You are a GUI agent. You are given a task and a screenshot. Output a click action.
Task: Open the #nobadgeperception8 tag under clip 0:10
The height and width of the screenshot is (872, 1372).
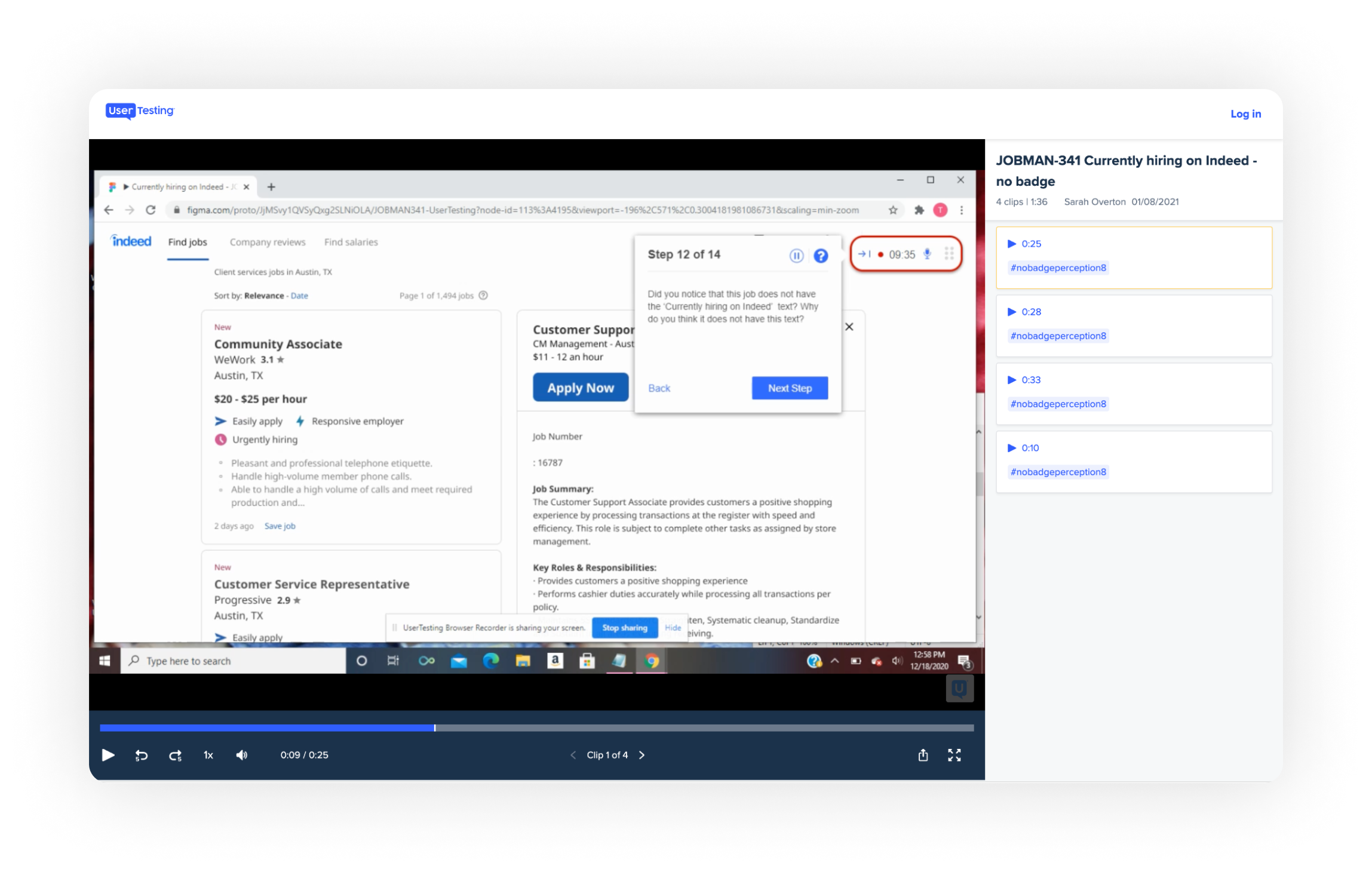pos(1058,472)
